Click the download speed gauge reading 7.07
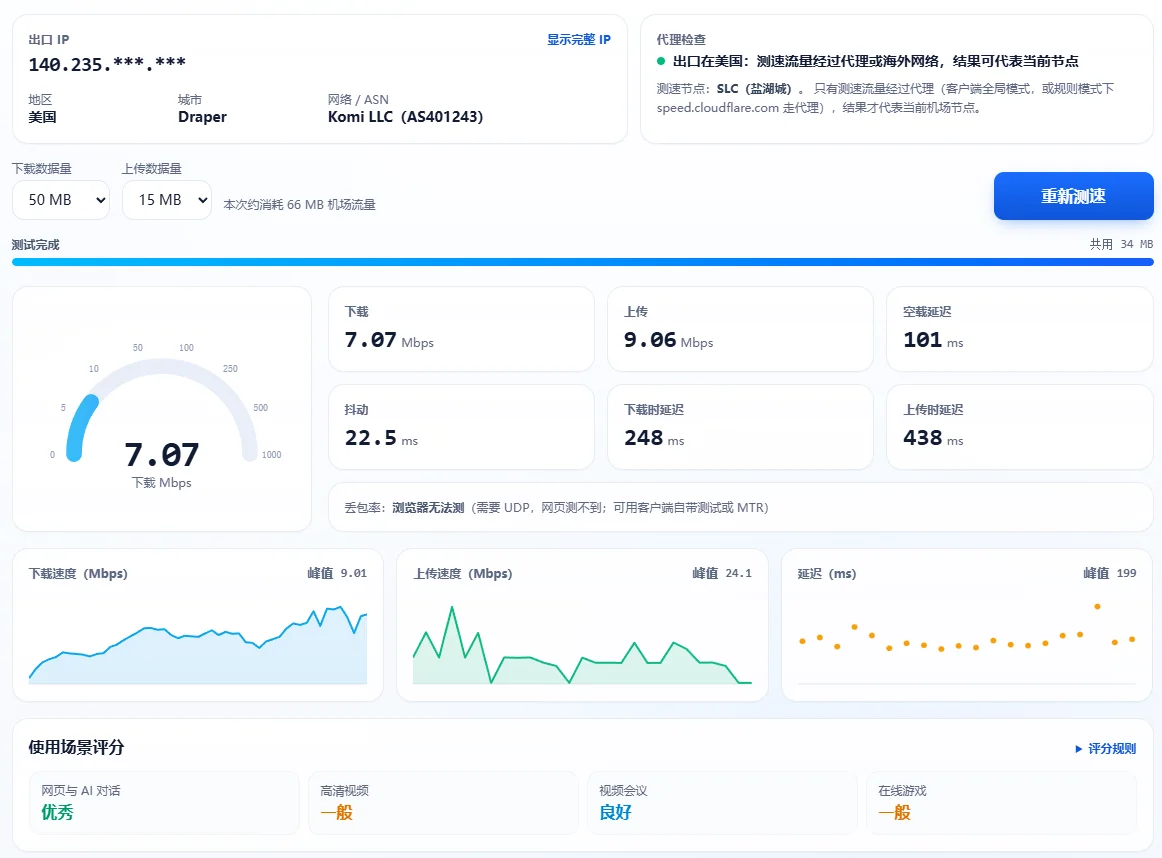 coord(162,454)
